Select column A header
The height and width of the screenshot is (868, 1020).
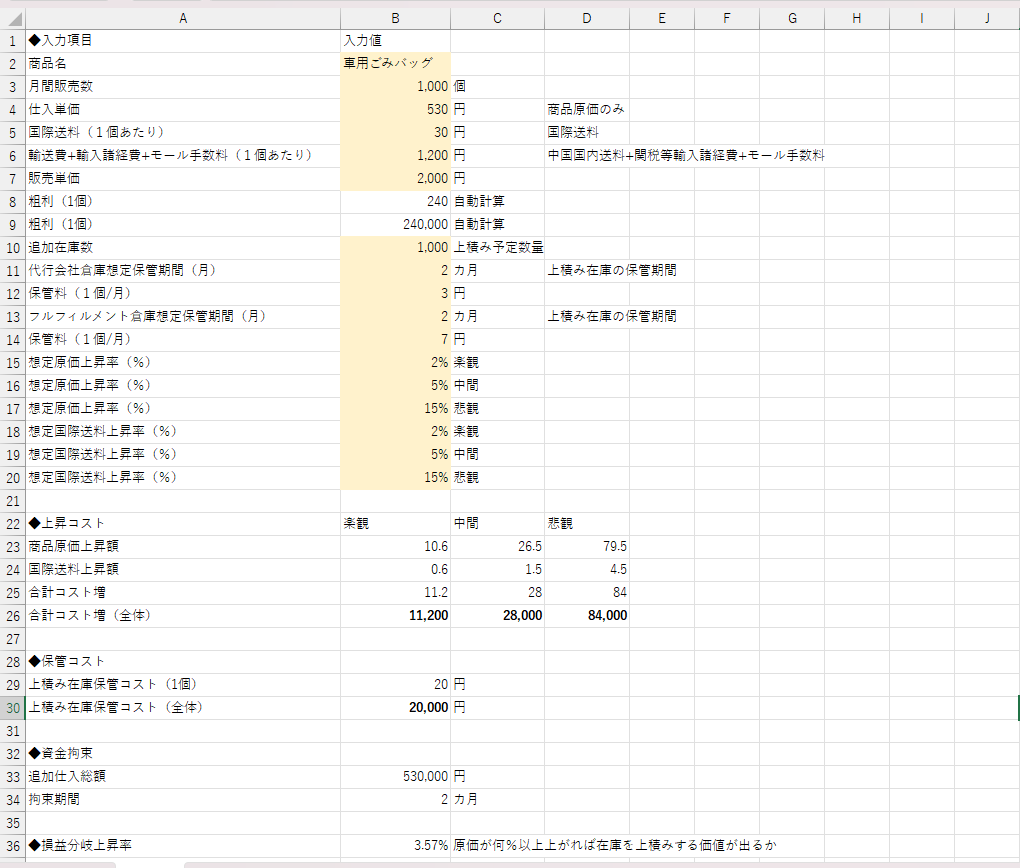[182, 18]
